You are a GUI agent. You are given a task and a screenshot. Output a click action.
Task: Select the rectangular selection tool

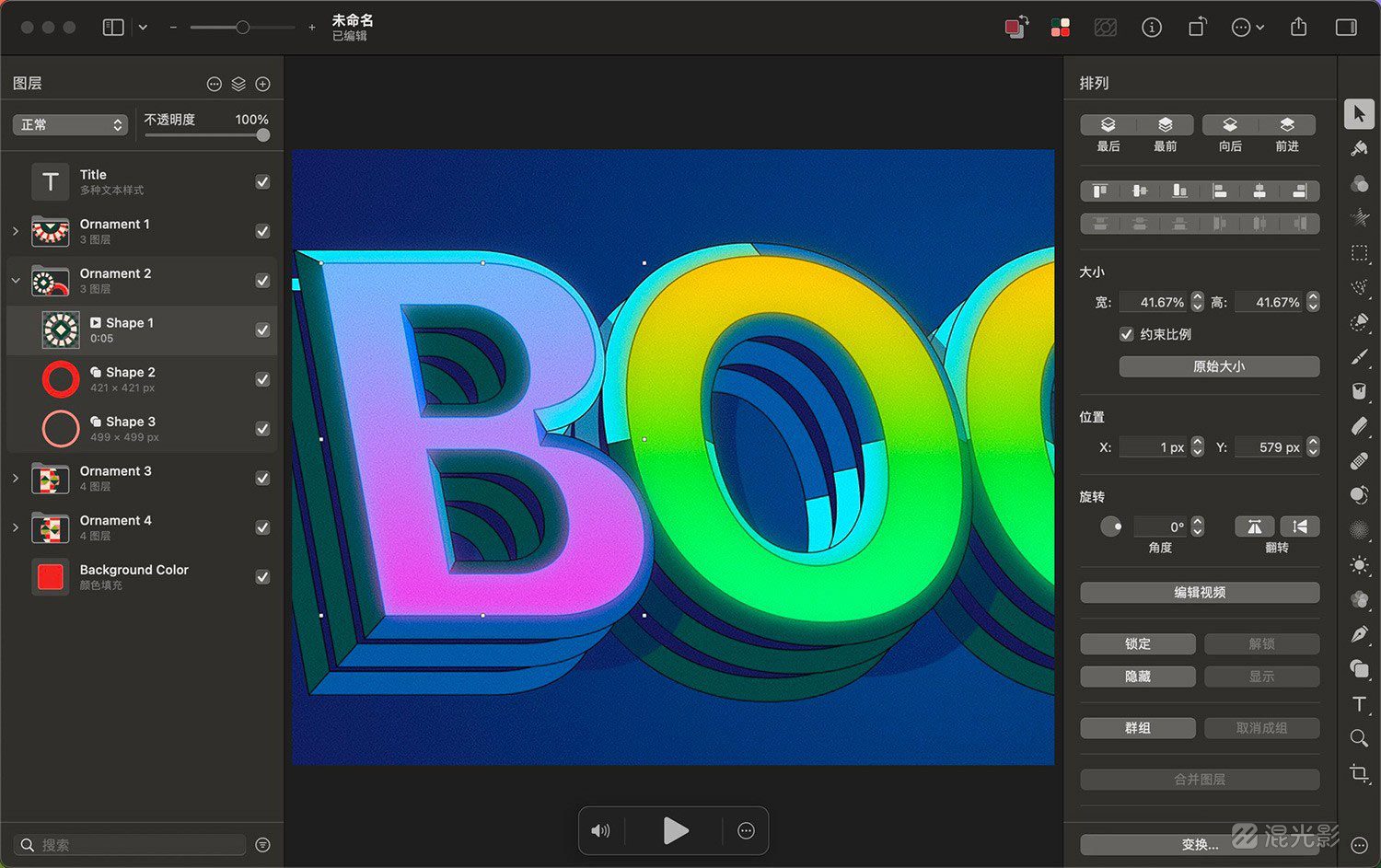click(1359, 252)
